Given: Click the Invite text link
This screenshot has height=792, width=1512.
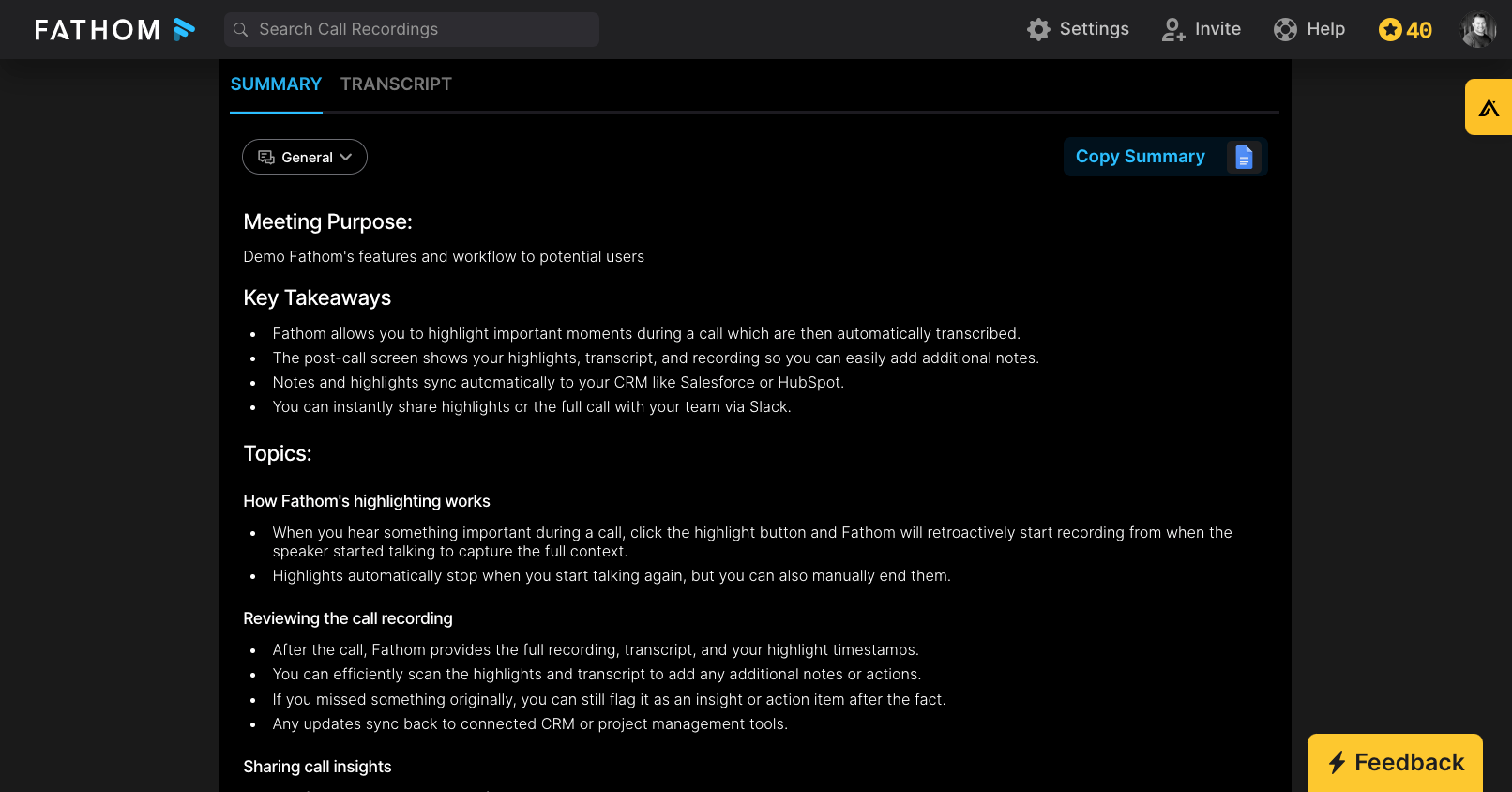Looking at the screenshot, I should [1217, 29].
